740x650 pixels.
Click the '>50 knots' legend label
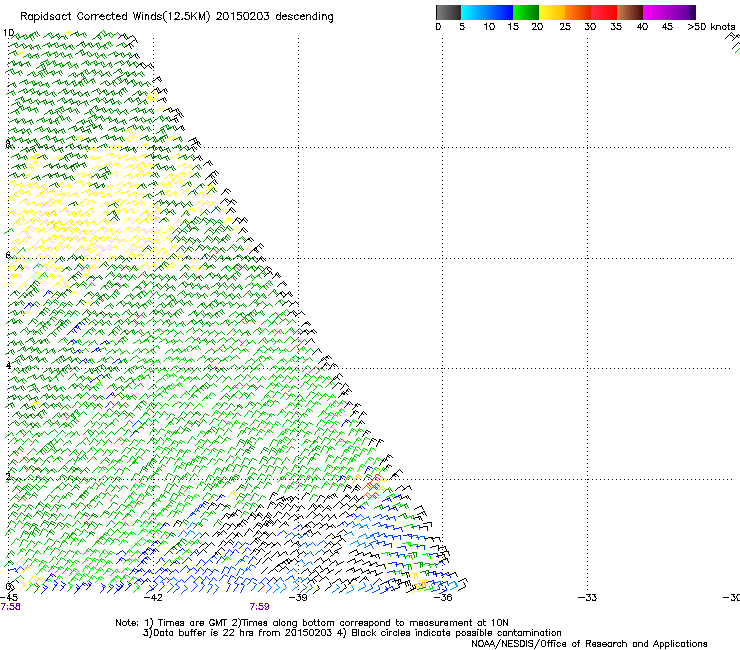click(x=711, y=27)
